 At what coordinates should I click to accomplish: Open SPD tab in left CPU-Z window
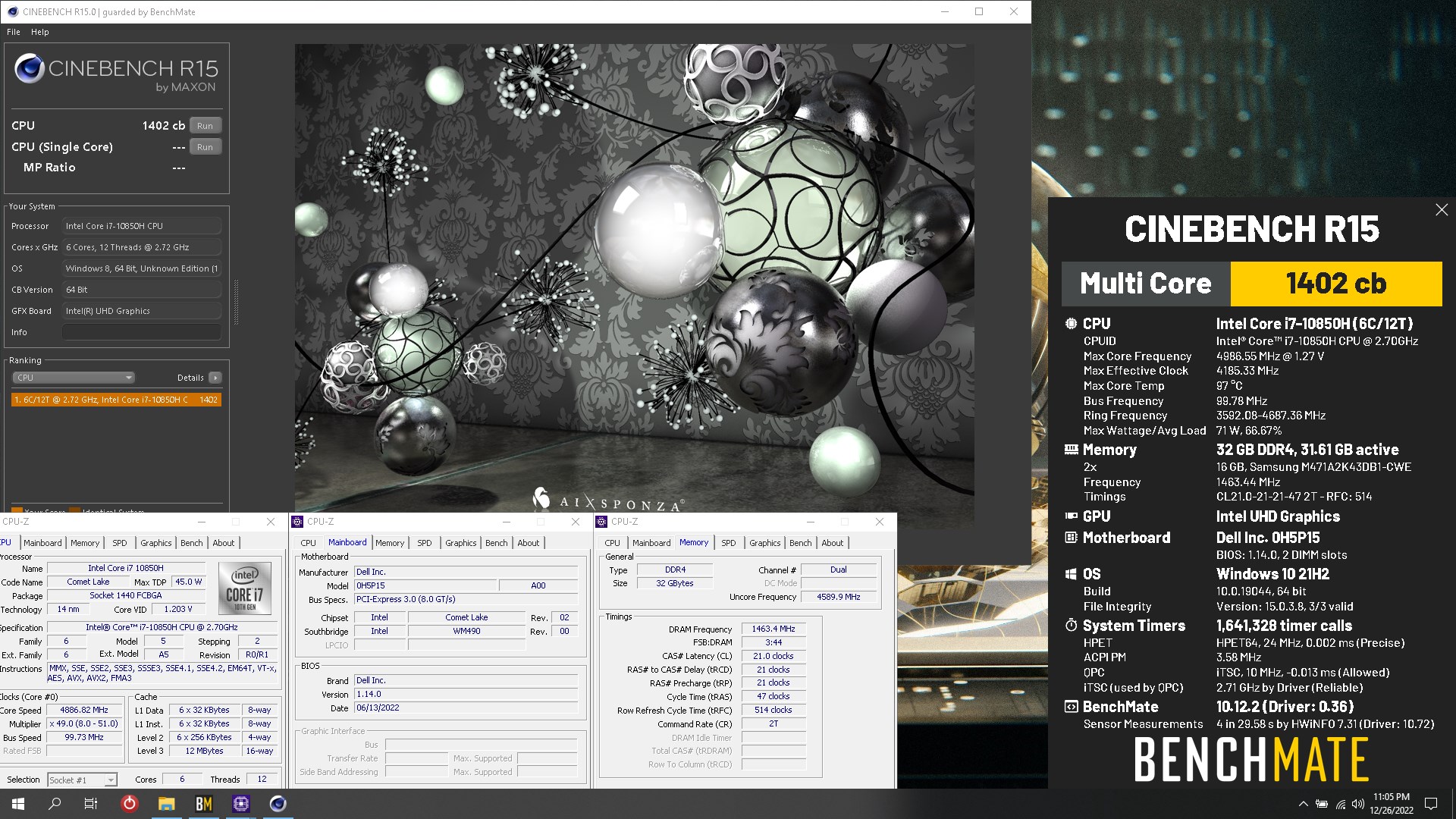pyautogui.click(x=120, y=543)
